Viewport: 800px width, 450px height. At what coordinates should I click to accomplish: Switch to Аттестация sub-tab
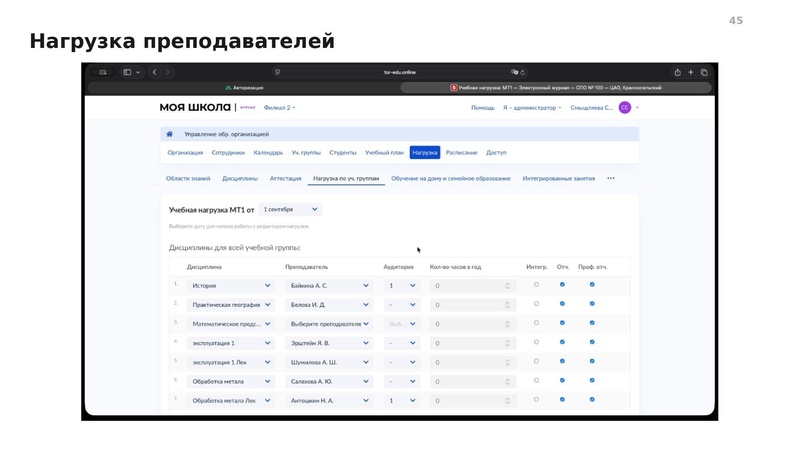(285, 179)
